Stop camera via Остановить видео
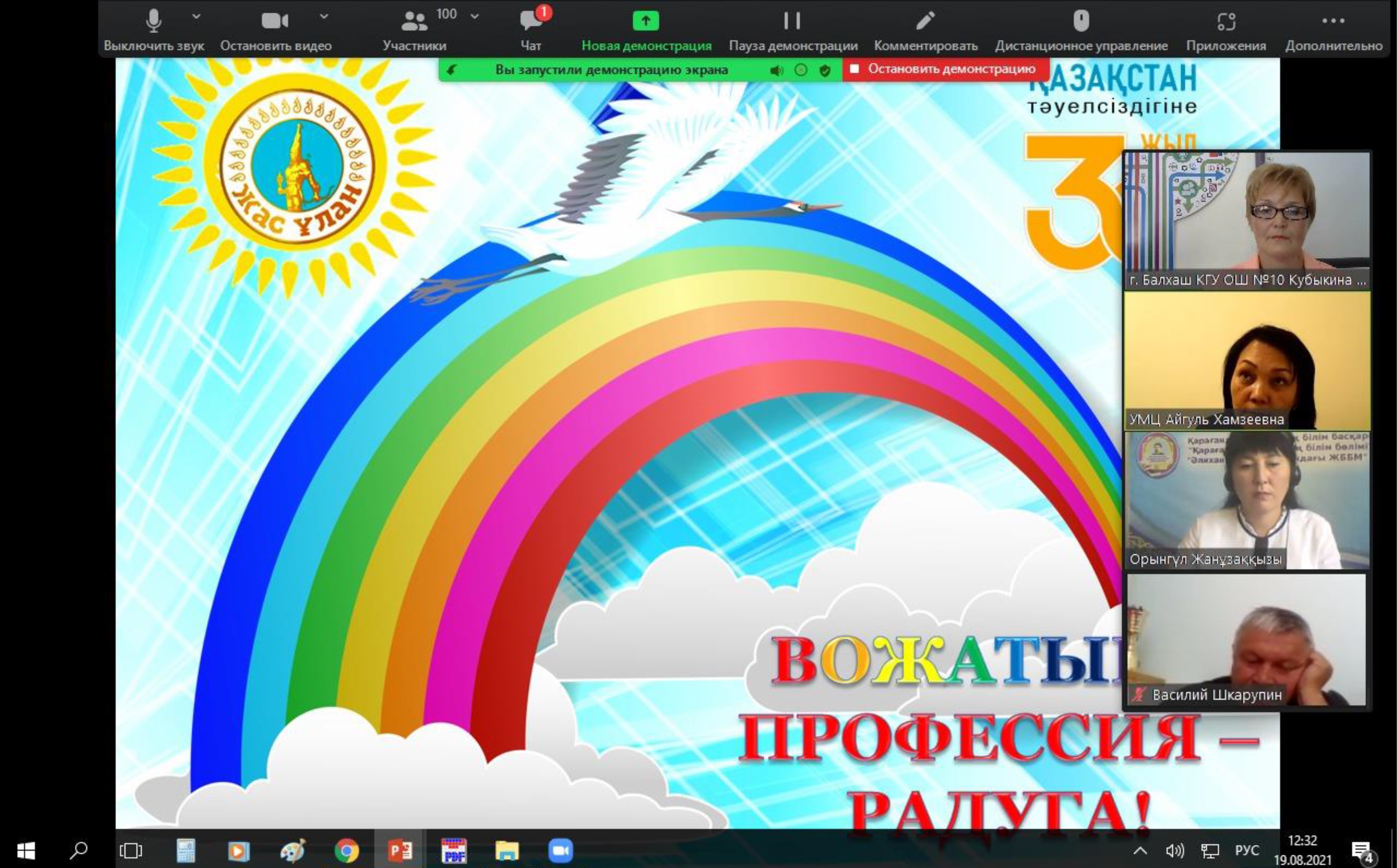Image resolution: width=1397 pixels, height=868 pixels. point(275,22)
